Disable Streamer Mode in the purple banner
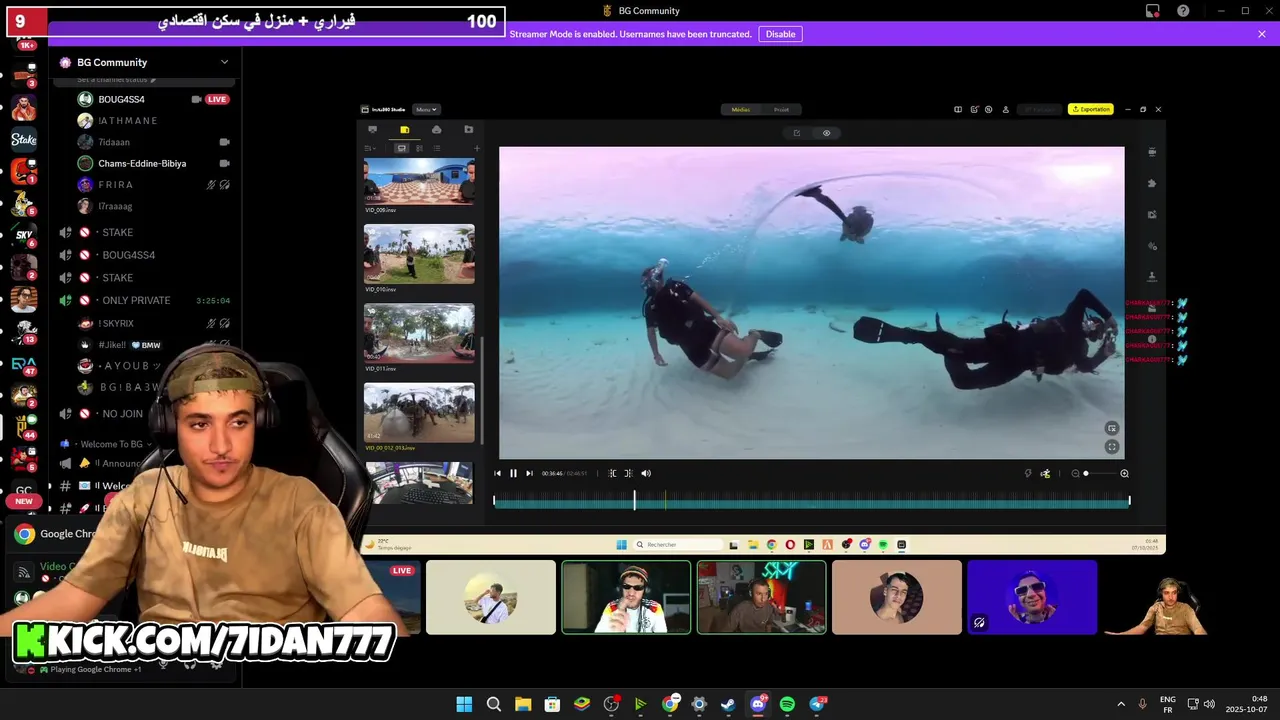Image resolution: width=1280 pixels, height=720 pixels. pos(780,34)
